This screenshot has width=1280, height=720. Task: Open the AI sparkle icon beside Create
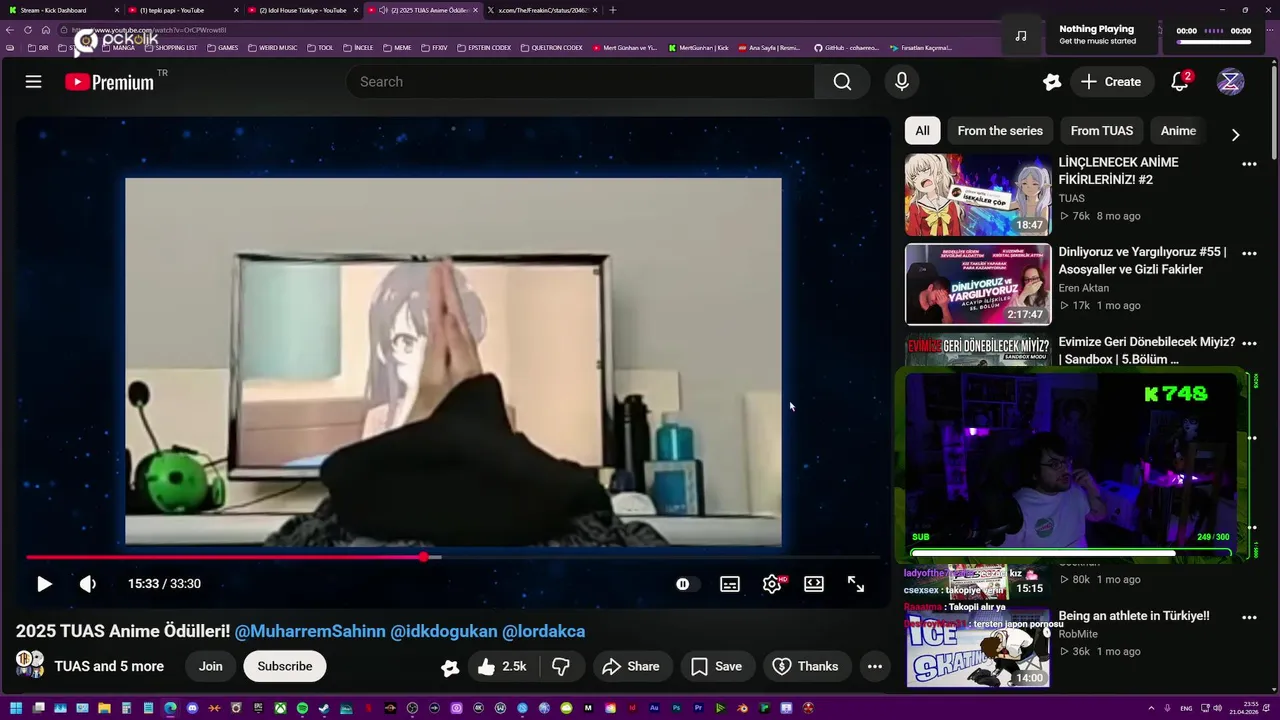[1051, 82]
